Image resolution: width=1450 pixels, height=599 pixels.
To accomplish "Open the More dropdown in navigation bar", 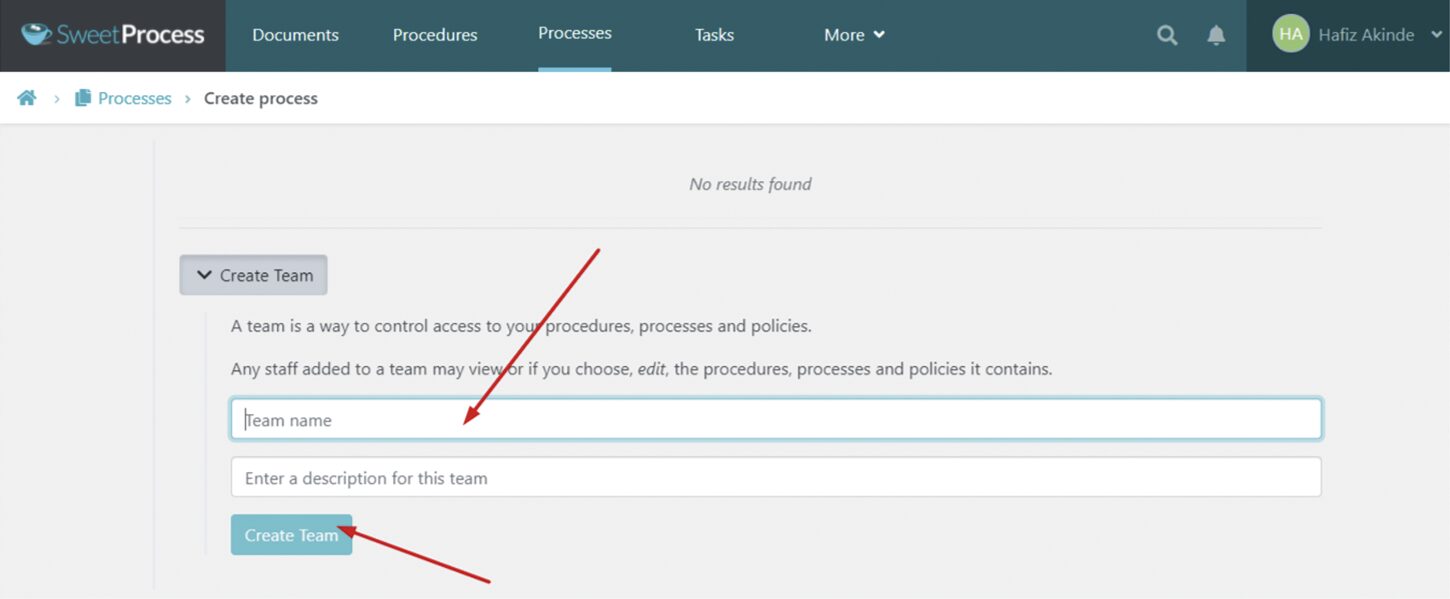I will (844, 35).
